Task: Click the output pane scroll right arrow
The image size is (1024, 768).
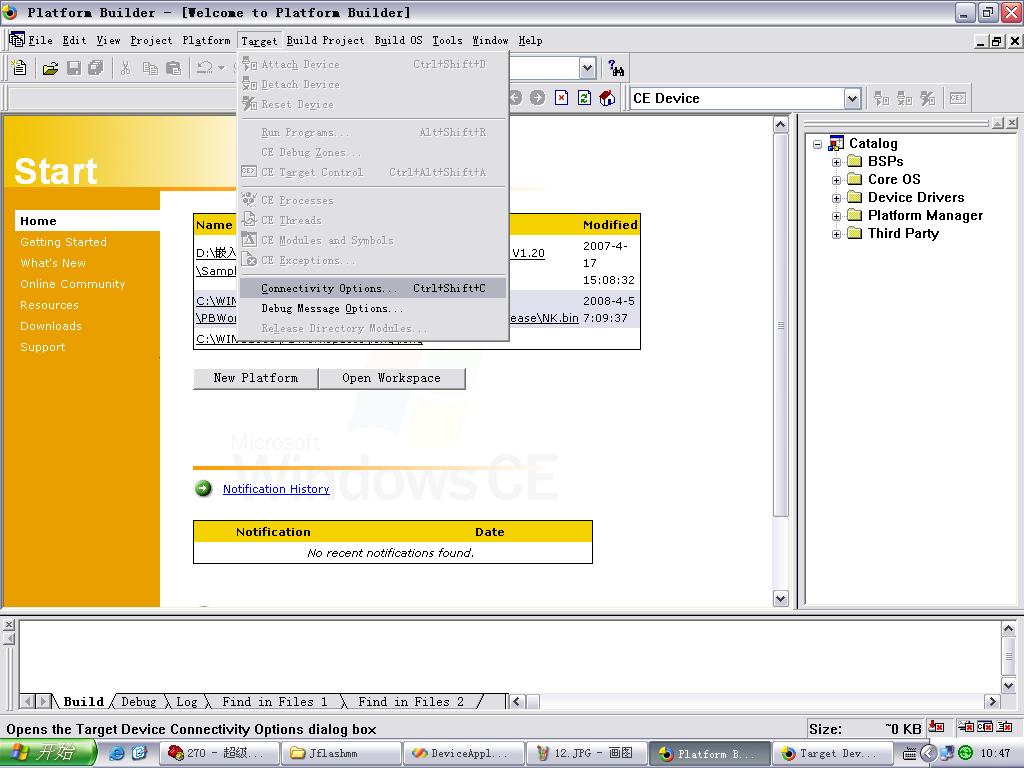Action: pos(992,702)
